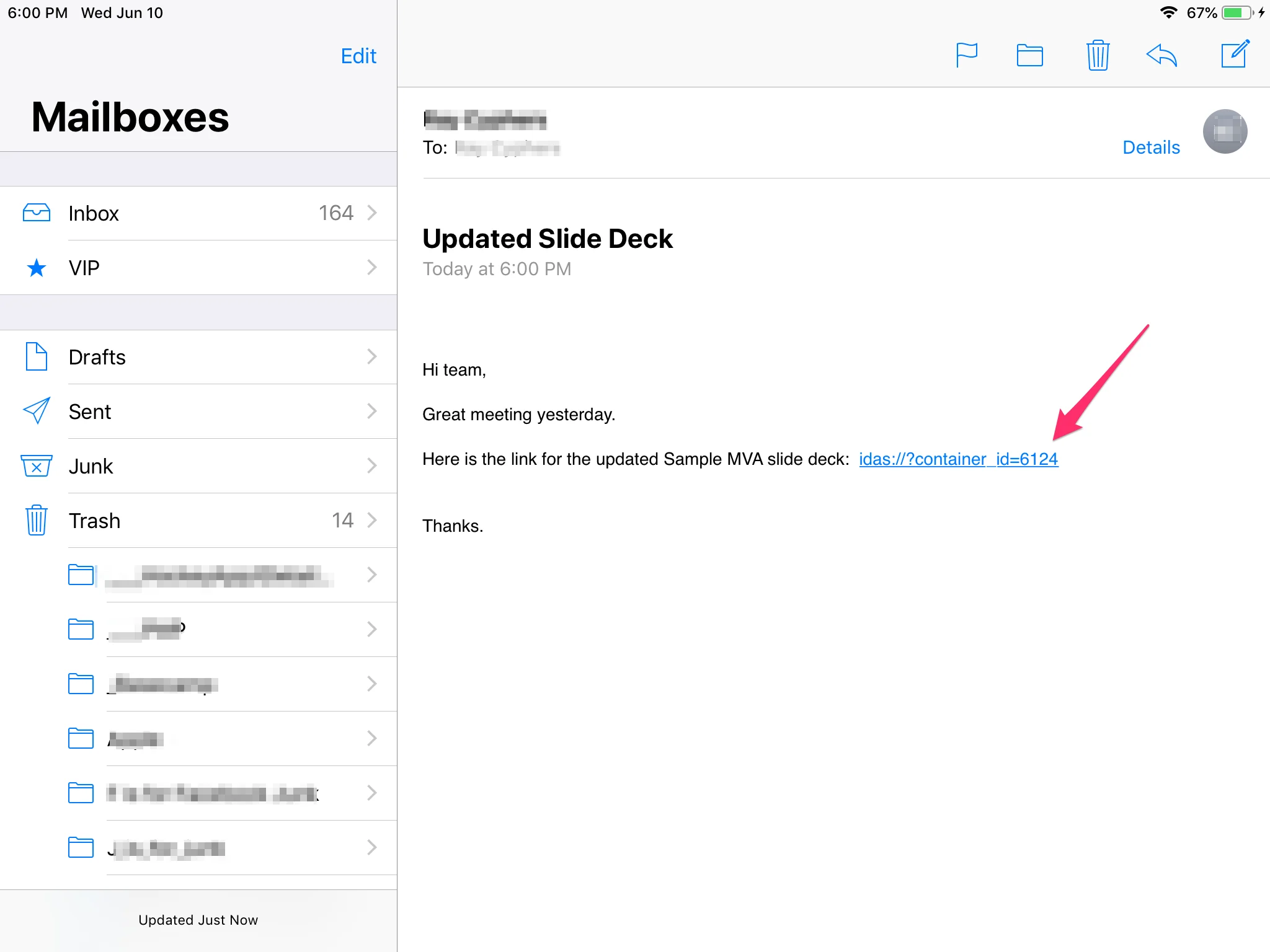Tap the sender avatar circle

coord(1225,131)
